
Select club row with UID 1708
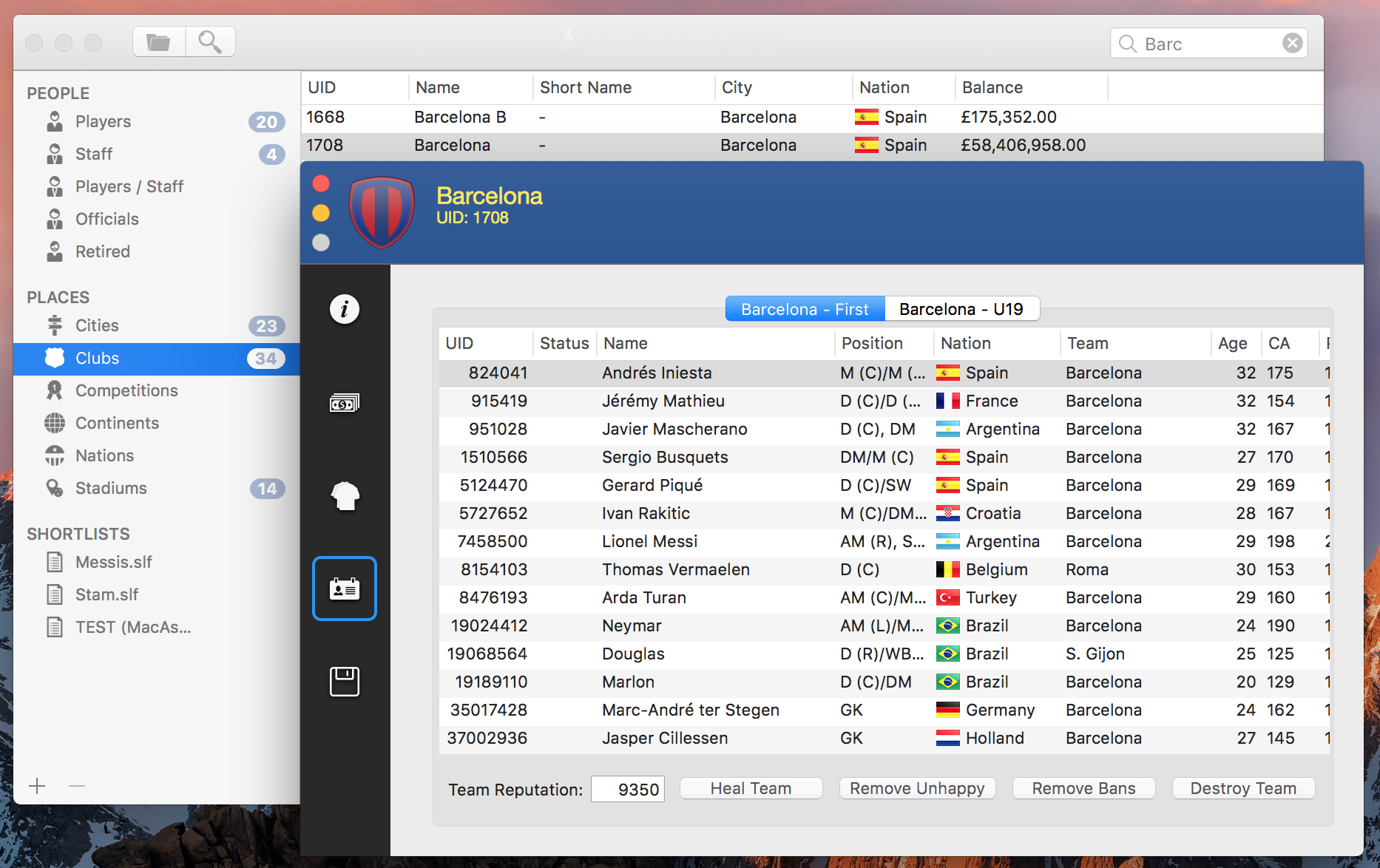tap(812, 146)
